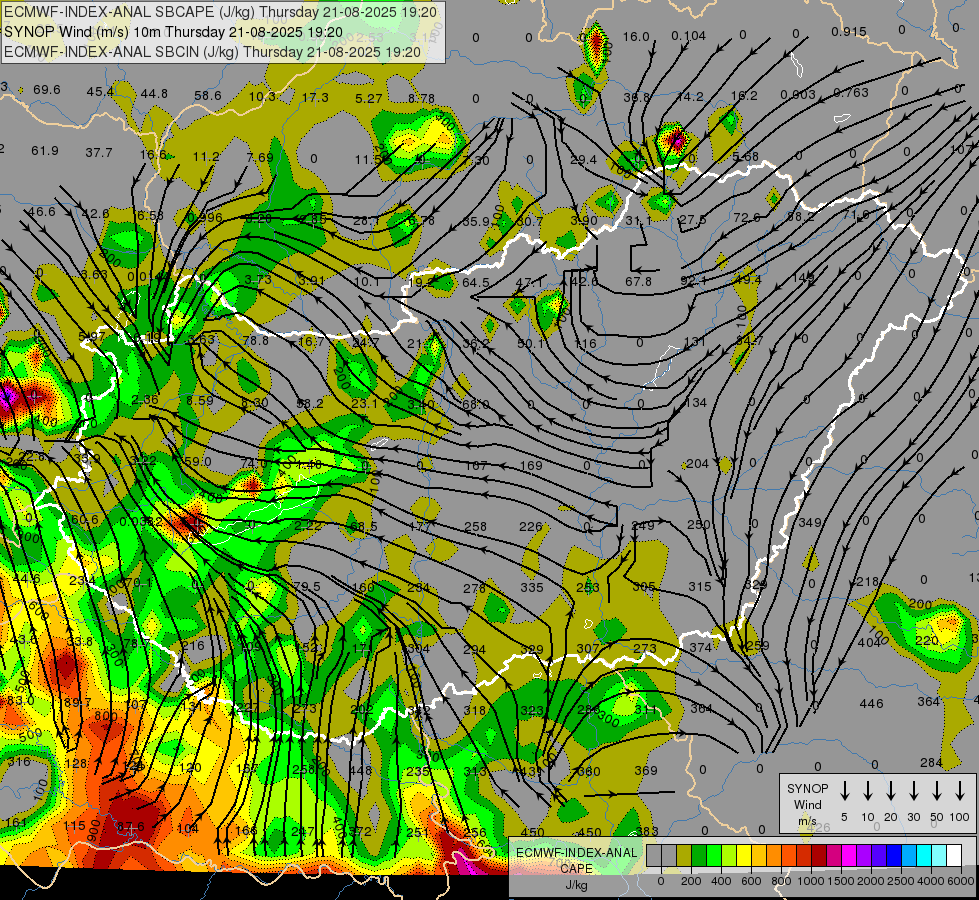Click the SYNOP wind legend arrow labeled 100
The height and width of the screenshot is (900, 979).
pyautogui.click(x=960, y=790)
